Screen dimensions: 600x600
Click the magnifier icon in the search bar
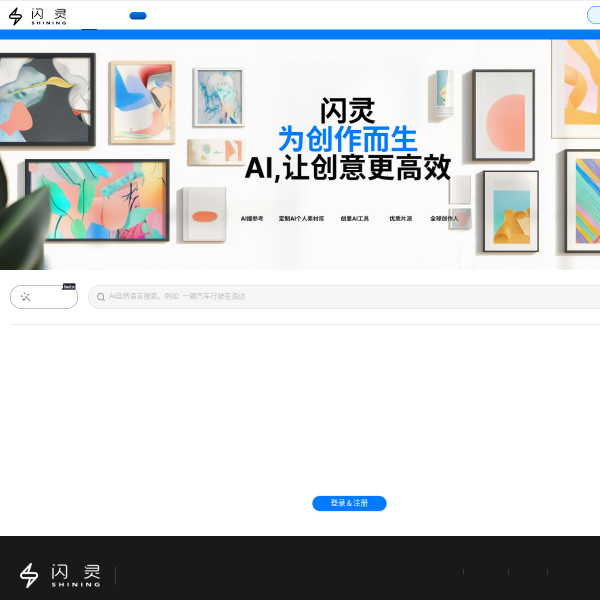coord(101,297)
